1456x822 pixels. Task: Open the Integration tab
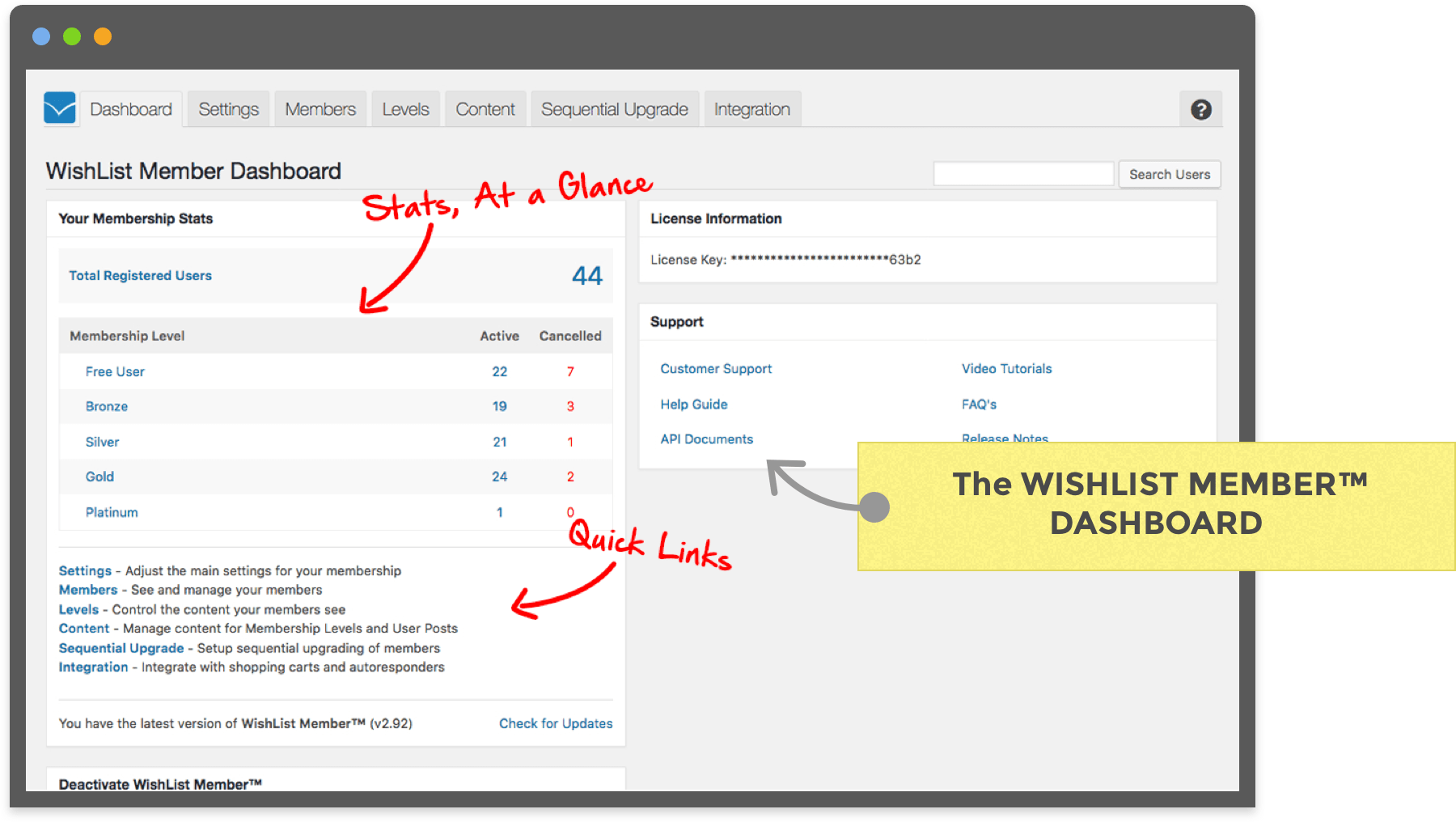(751, 108)
